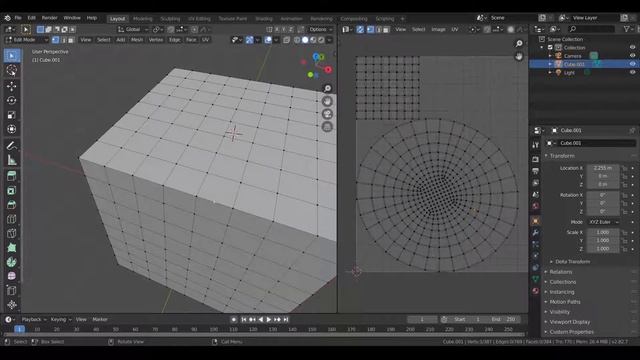Open the Global transform orientation dropdown

pyautogui.click(x=133, y=29)
